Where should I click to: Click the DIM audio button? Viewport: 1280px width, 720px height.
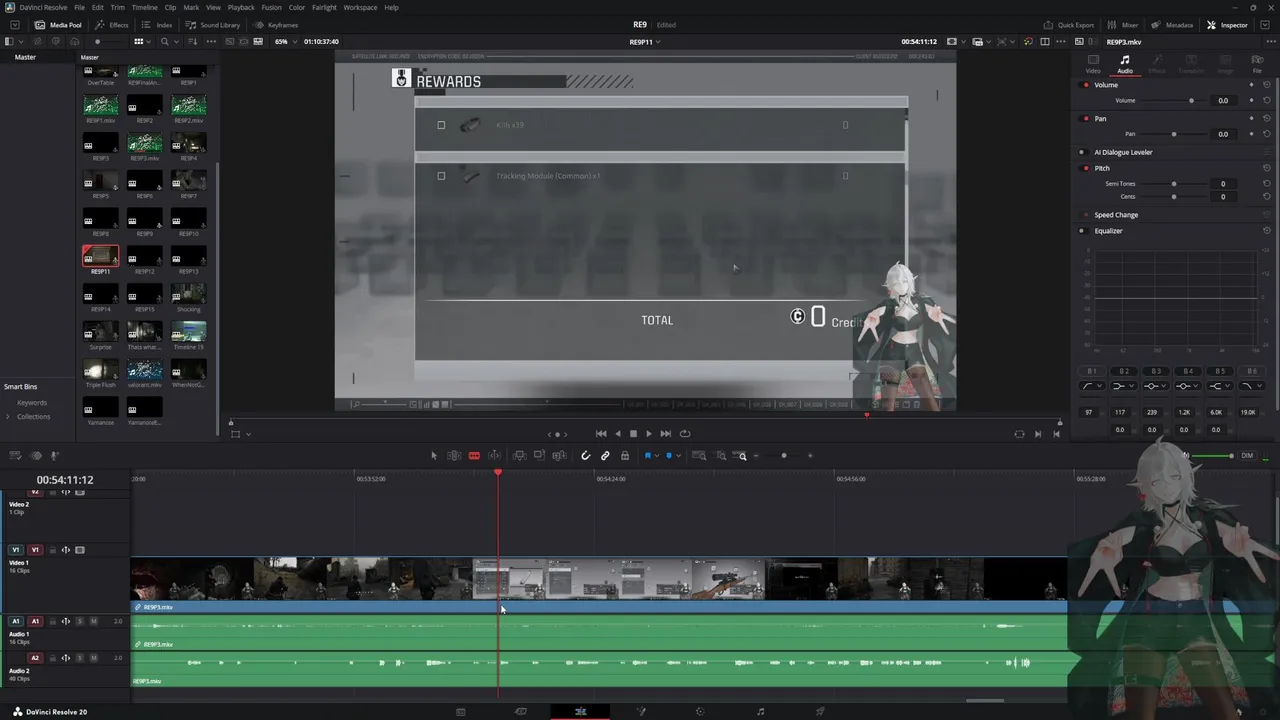pyautogui.click(x=1247, y=456)
